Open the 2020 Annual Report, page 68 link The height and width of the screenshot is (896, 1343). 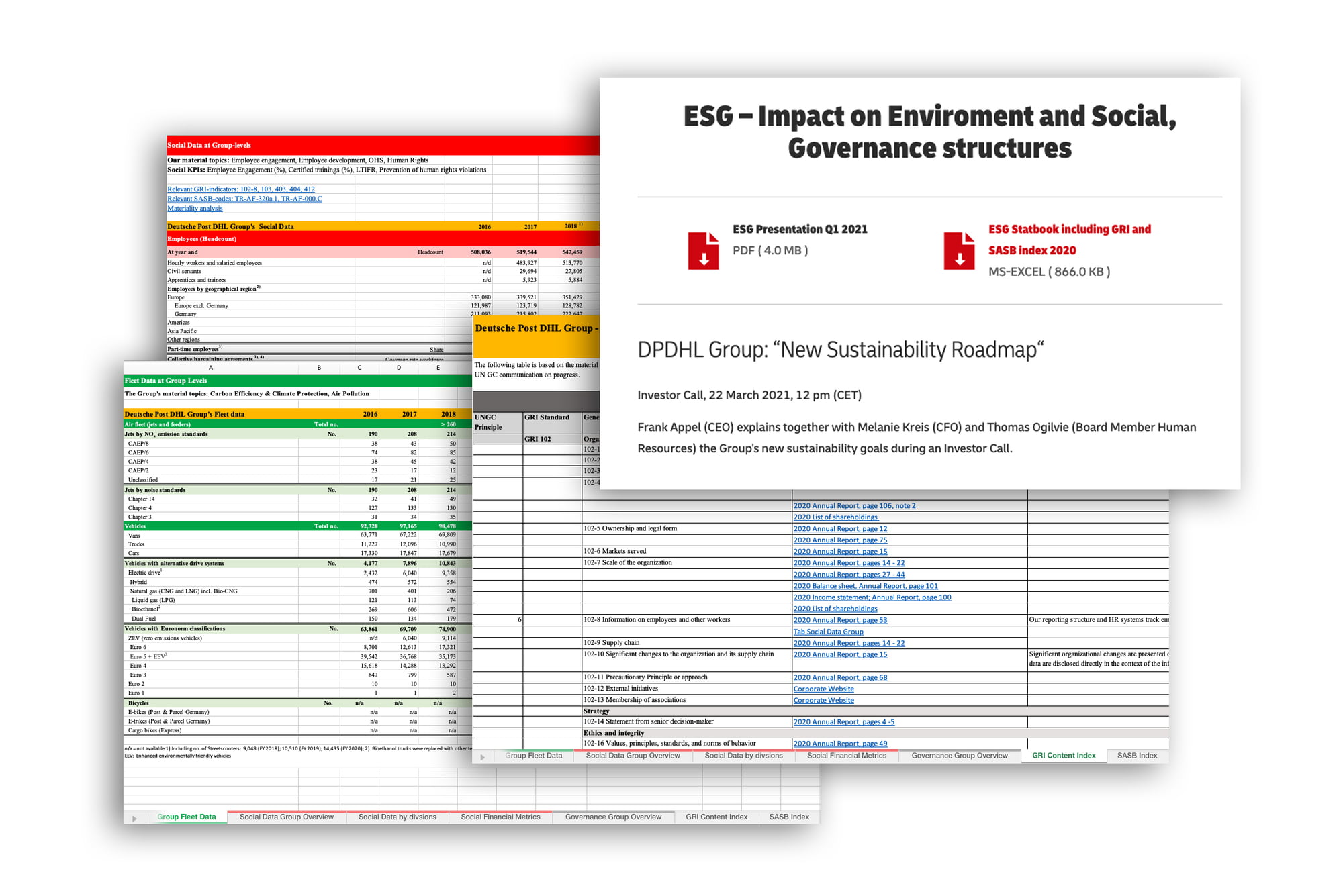pos(840,677)
